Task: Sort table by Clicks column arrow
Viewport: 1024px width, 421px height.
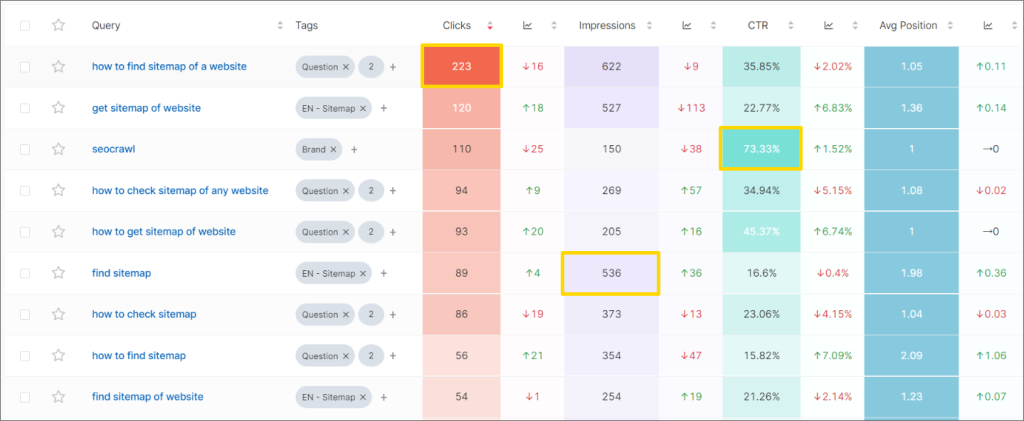Action: pyautogui.click(x=490, y=25)
